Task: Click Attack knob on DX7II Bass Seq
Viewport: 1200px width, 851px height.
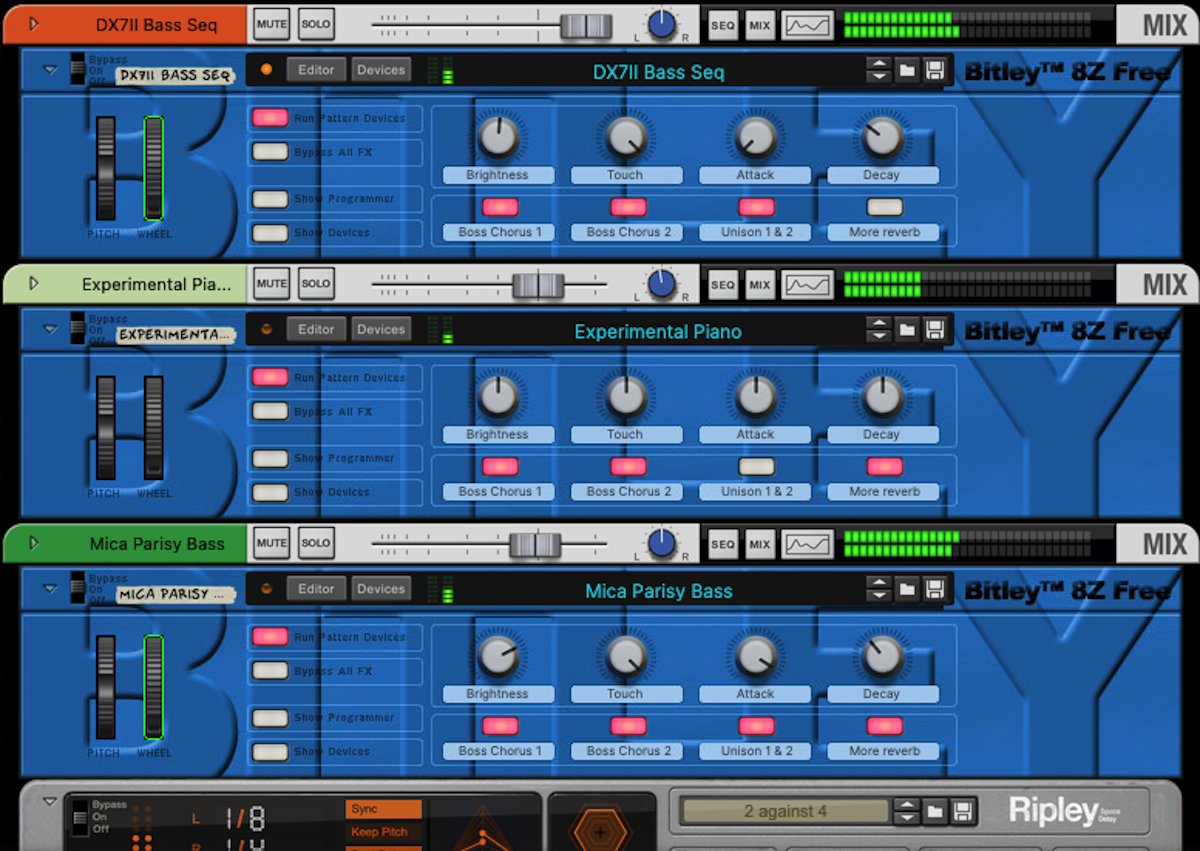Action: coord(755,137)
